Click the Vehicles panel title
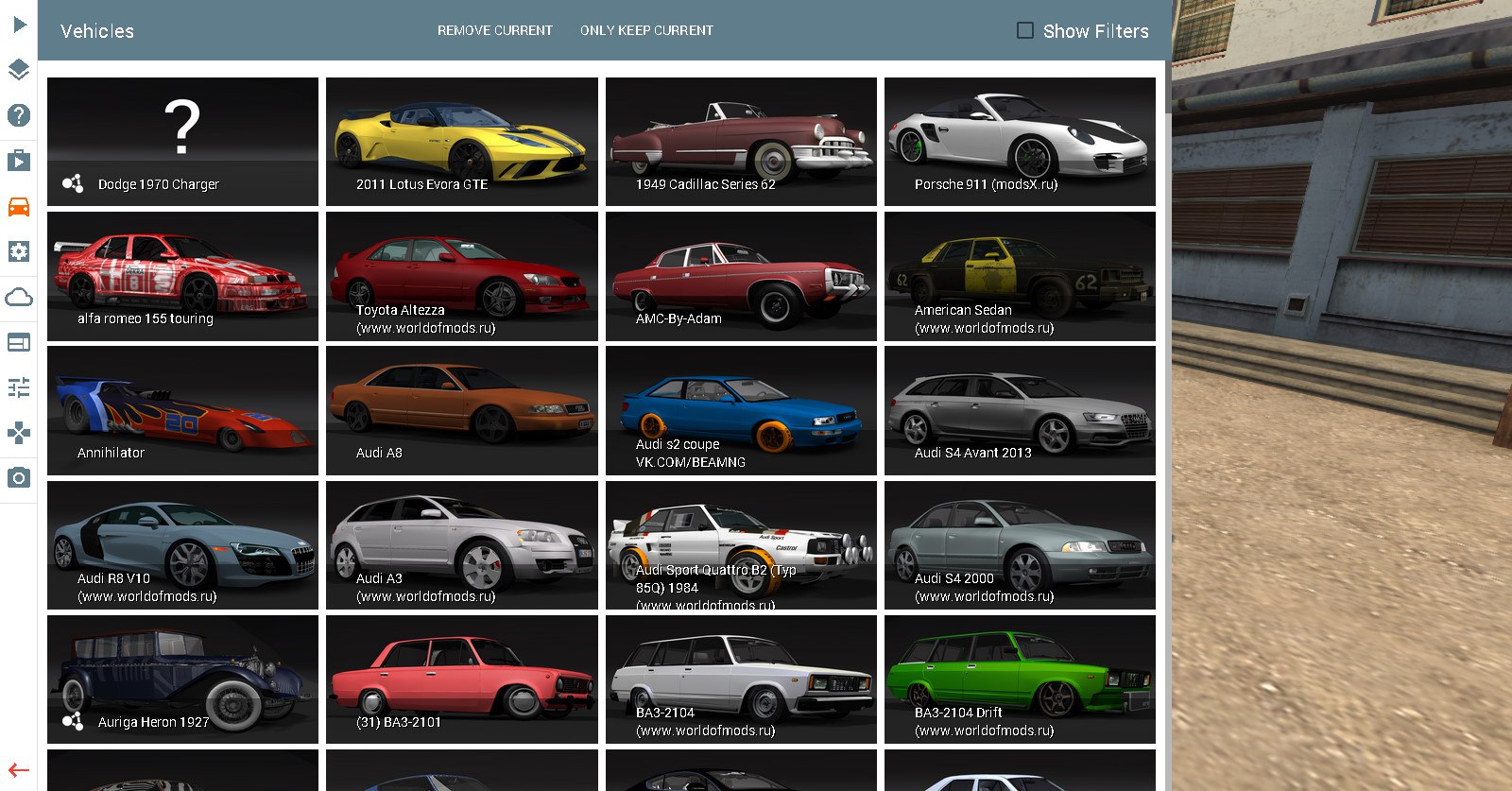 (x=97, y=31)
